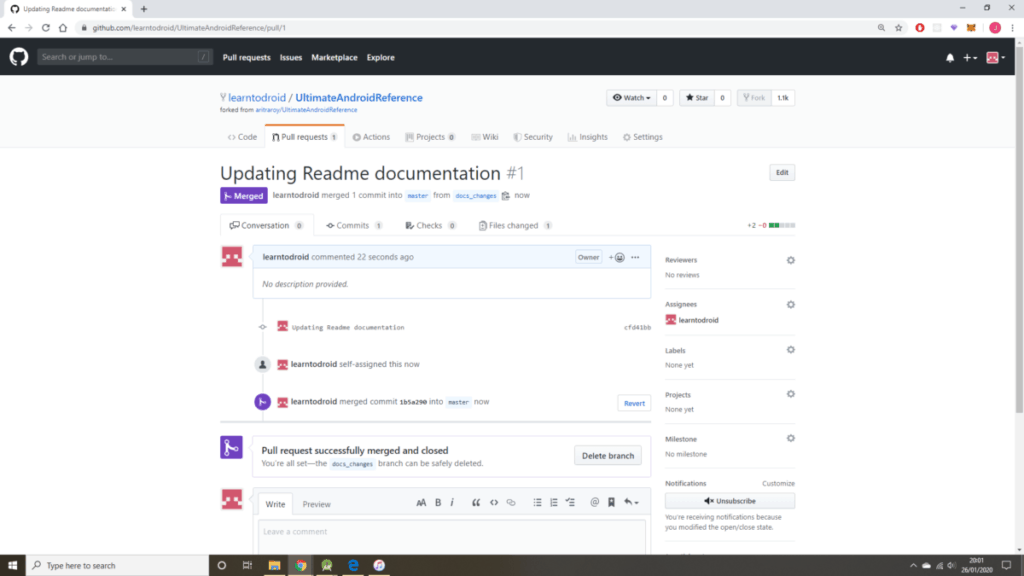Click the Revert button
This screenshot has width=1024, height=576.
click(634, 403)
